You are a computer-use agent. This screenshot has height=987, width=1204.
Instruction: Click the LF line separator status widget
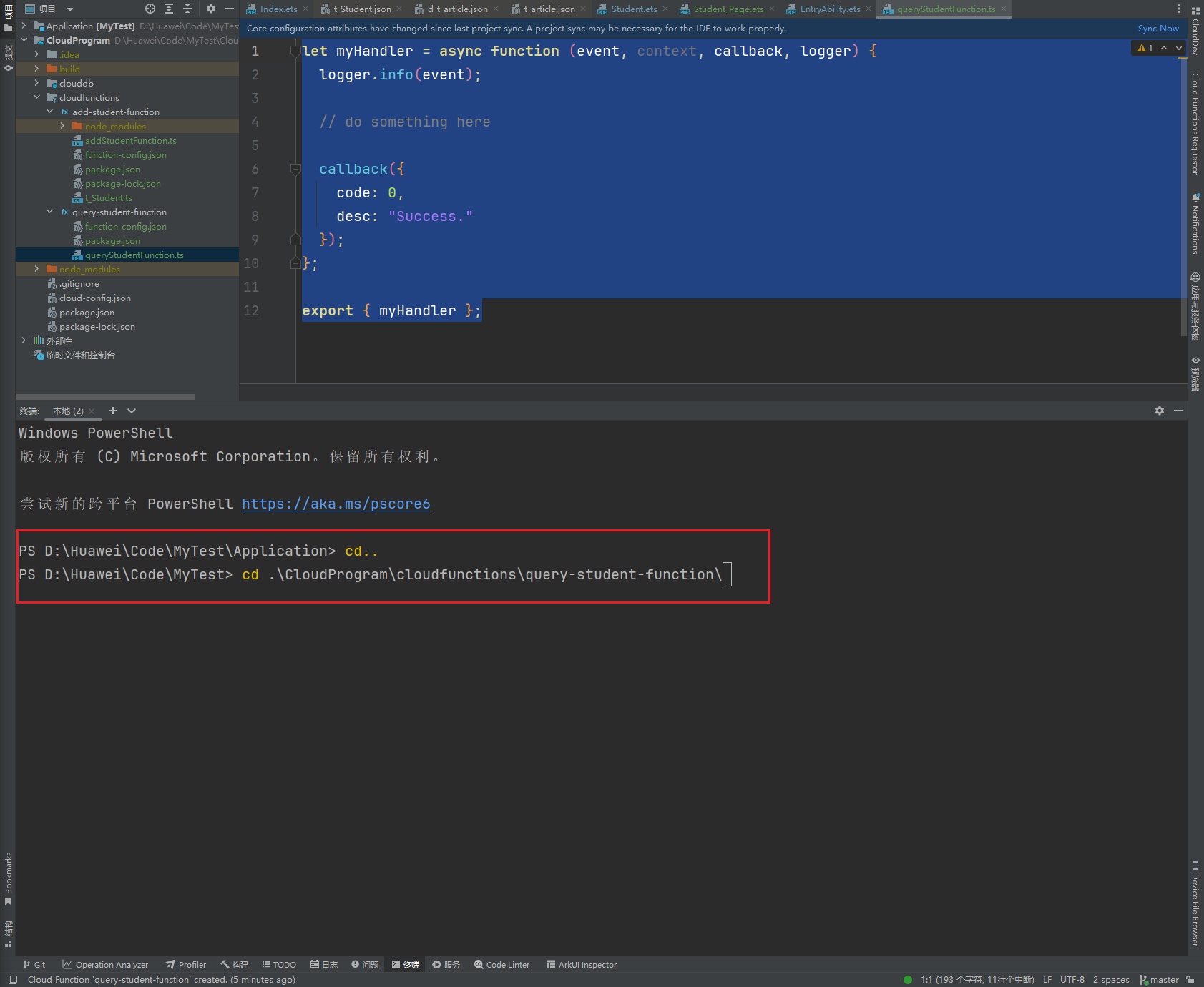pyautogui.click(x=1047, y=979)
